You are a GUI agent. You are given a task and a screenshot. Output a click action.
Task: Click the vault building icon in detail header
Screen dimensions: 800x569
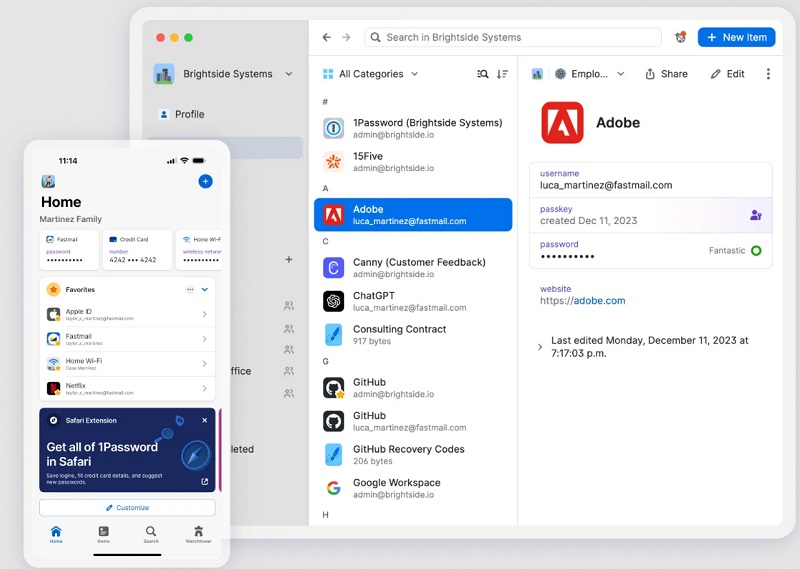(537, 74)
